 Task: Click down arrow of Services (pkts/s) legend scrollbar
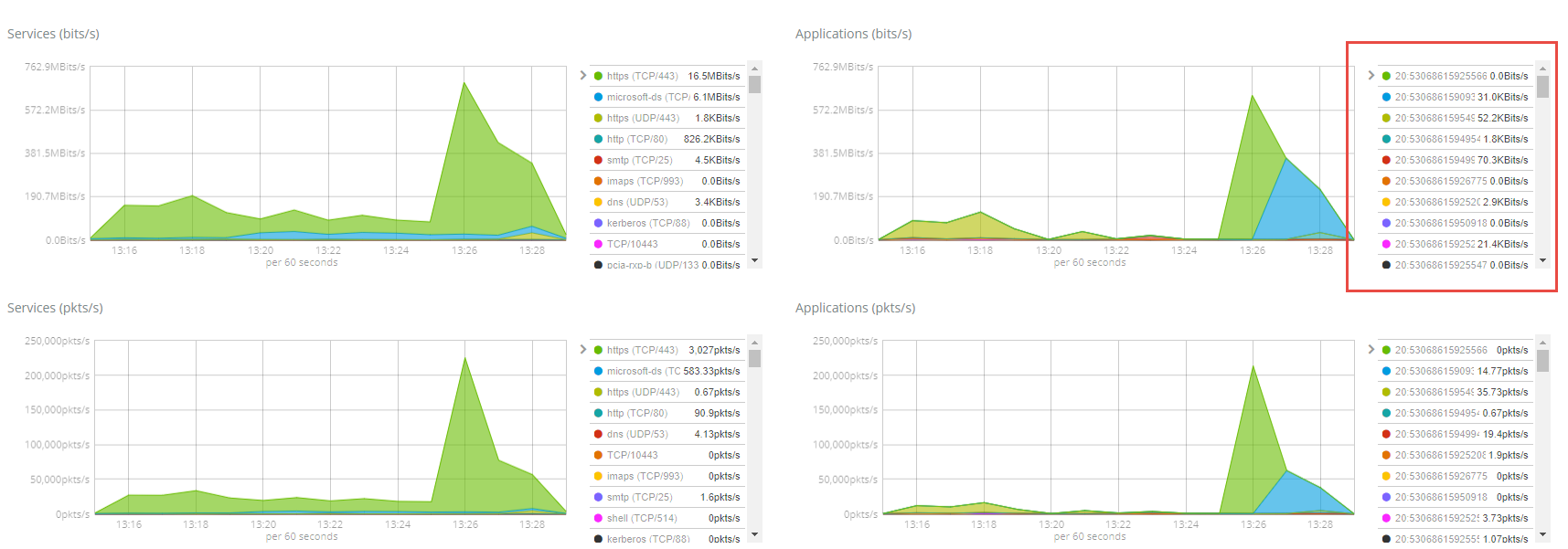(754, 535)
